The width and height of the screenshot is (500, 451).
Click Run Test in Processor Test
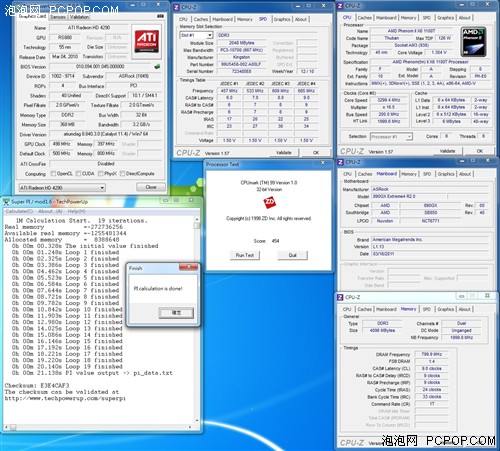pos(245,255)
